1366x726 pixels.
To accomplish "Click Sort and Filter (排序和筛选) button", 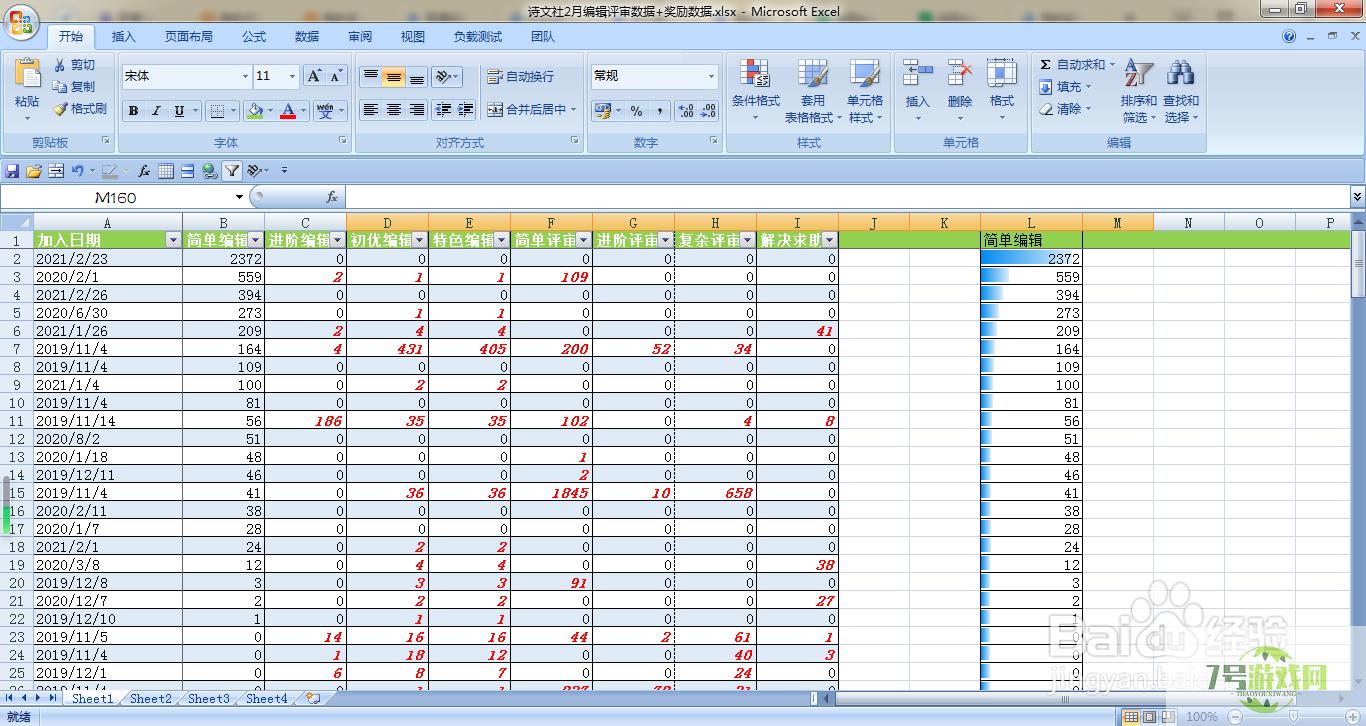I will tap(1138, 90).
